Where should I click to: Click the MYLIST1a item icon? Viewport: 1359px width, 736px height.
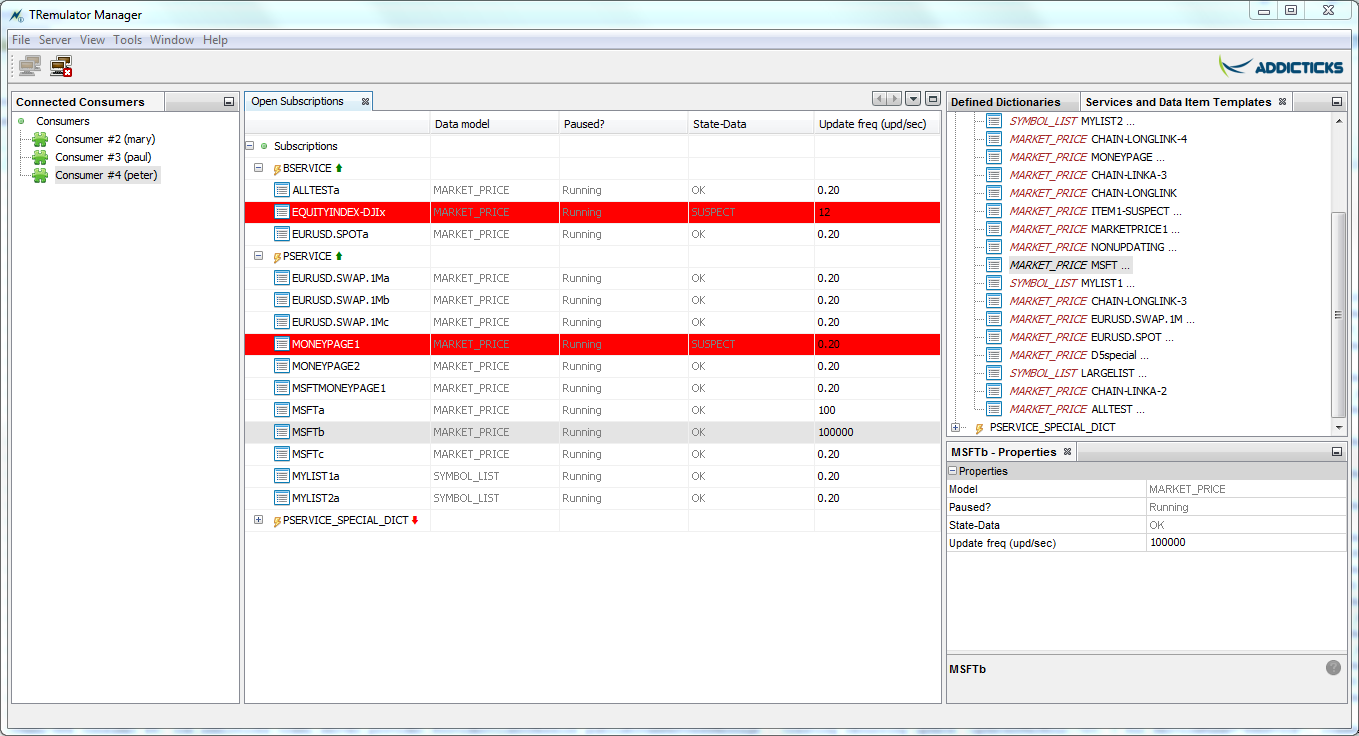(x=282, y=476)
